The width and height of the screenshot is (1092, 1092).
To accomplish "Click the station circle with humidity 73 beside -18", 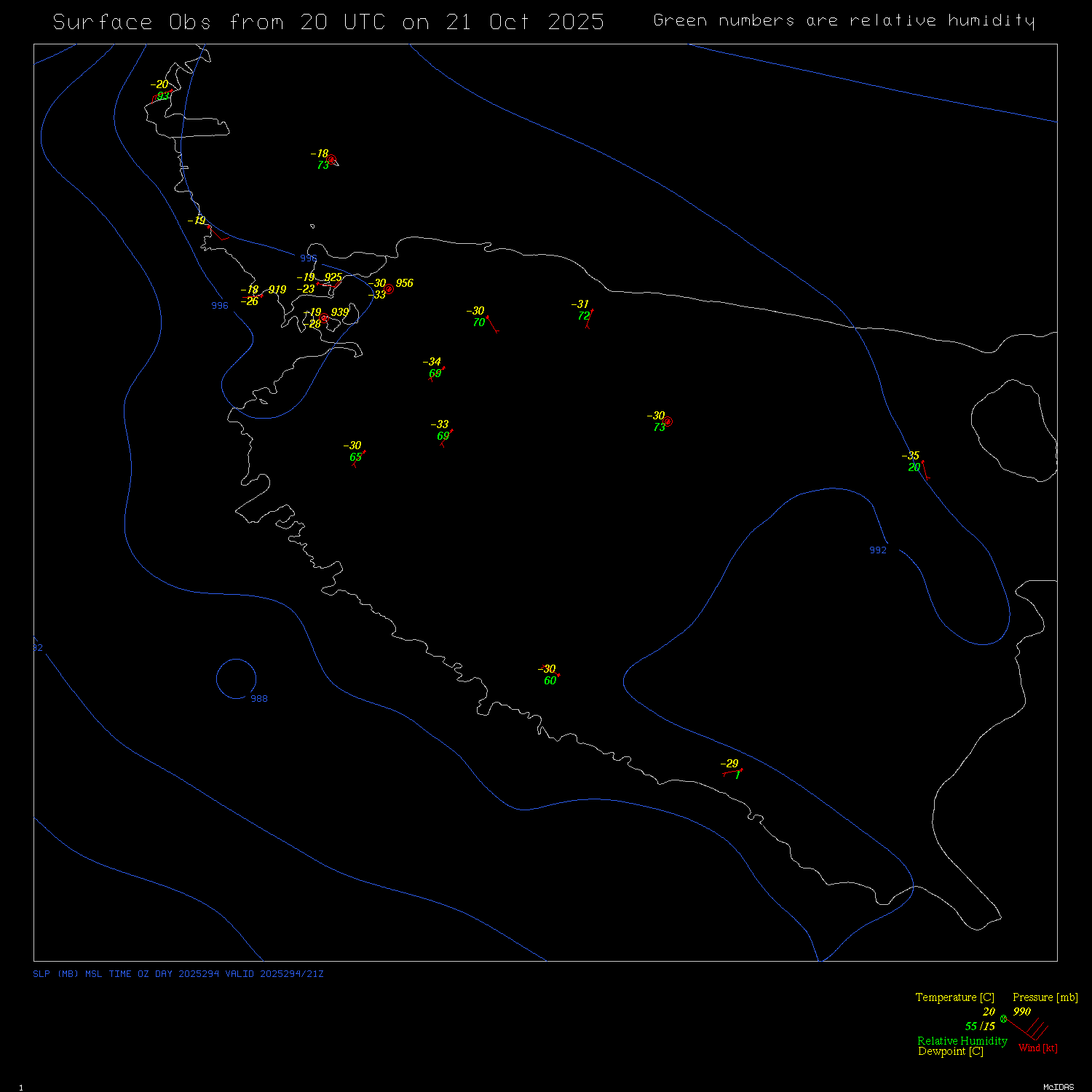I will pos(331,159).
